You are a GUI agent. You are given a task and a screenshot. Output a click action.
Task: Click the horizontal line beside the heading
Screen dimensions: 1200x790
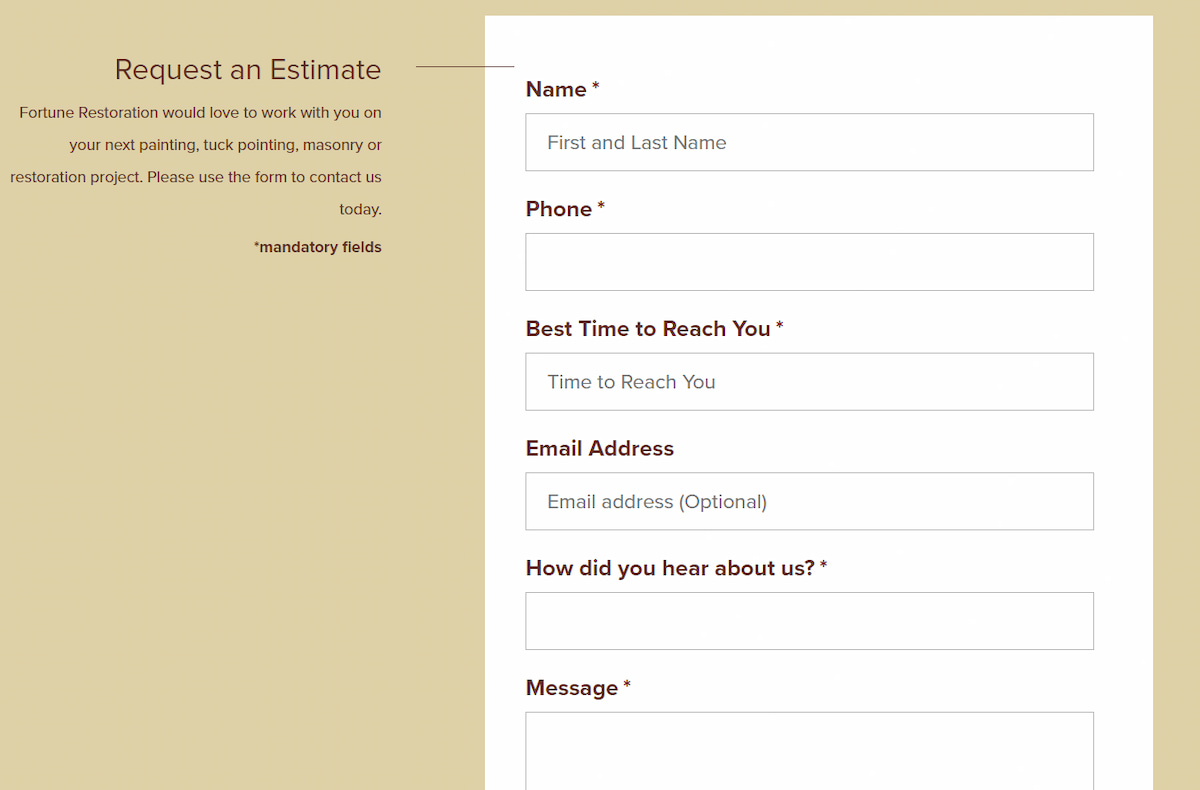tap(464, 67)
